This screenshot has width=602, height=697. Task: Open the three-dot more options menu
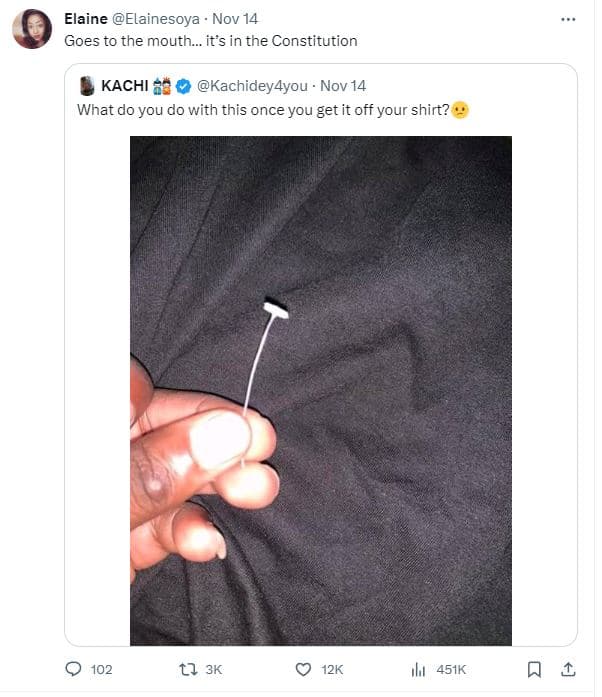[x=568, y=19]
